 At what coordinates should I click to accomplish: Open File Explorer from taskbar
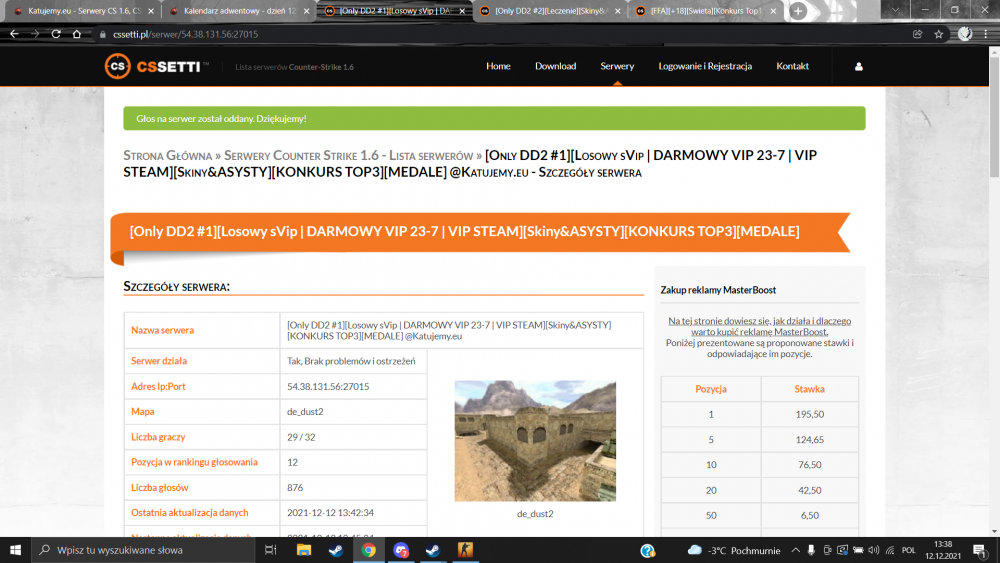(x=304, y=550)
